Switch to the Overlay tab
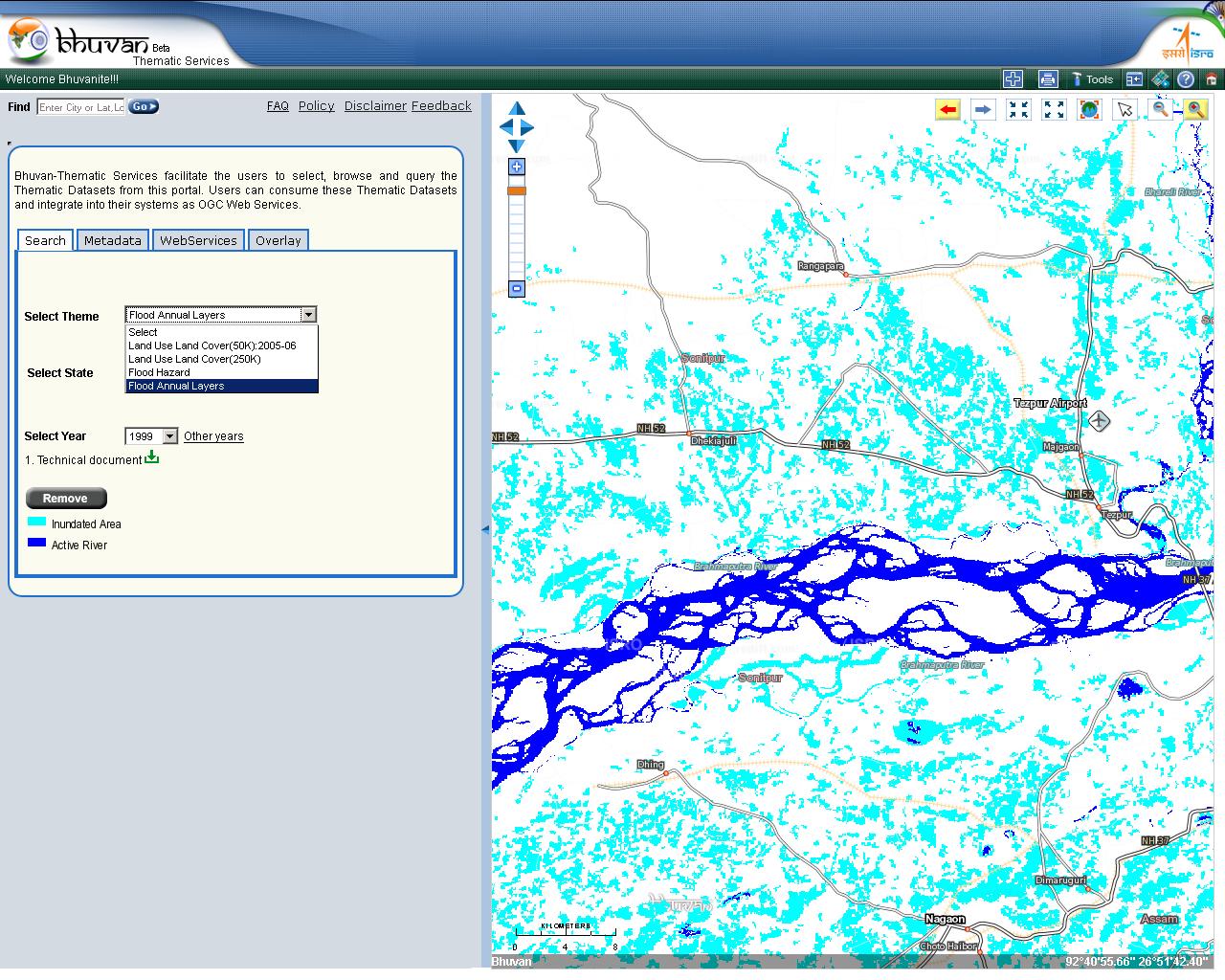Viewport: 1225px width, 980px height. tap(278, 240)
